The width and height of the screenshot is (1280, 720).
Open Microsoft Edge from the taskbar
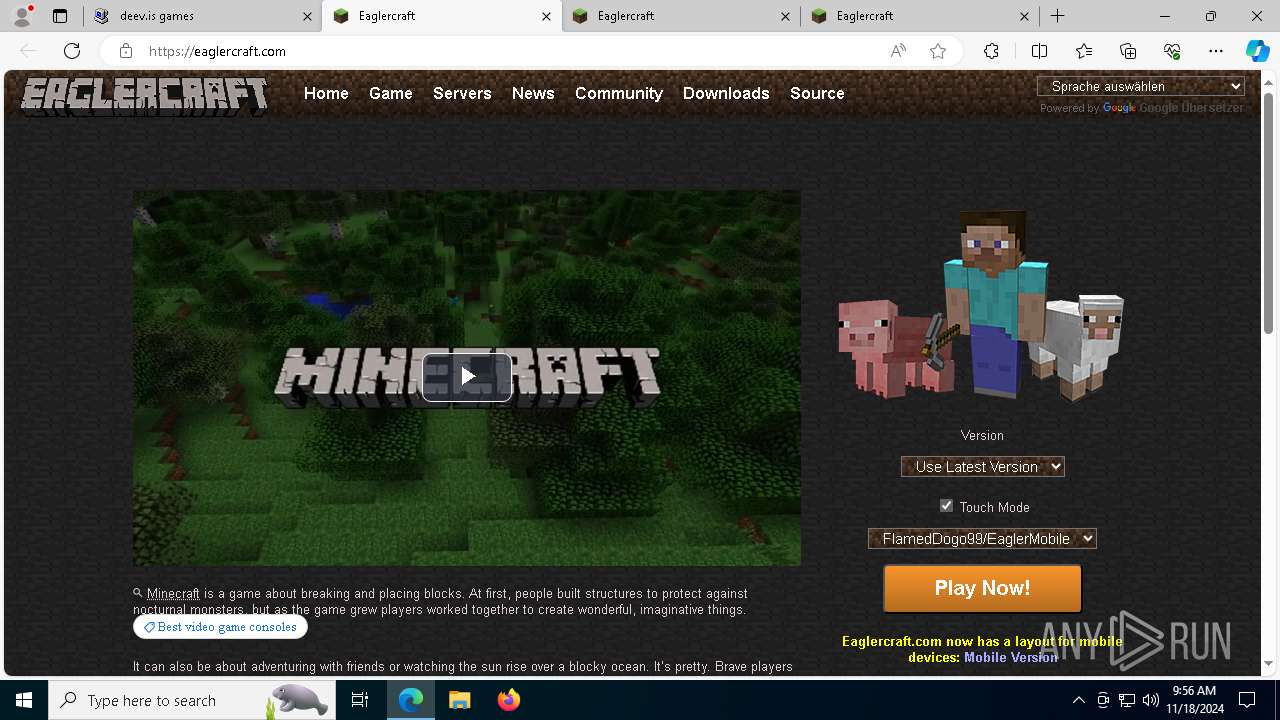pos(411,700)
